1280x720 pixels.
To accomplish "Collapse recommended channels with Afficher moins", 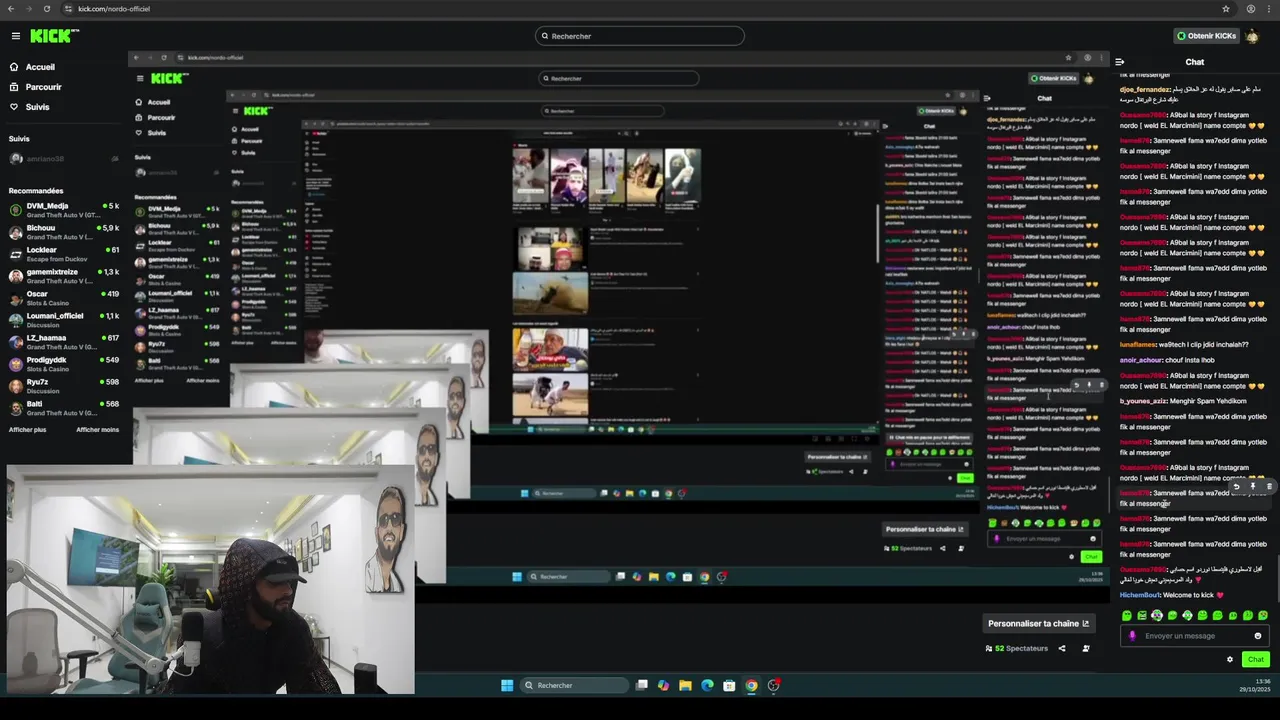I will pyautogui.click(x=97, y=430).
